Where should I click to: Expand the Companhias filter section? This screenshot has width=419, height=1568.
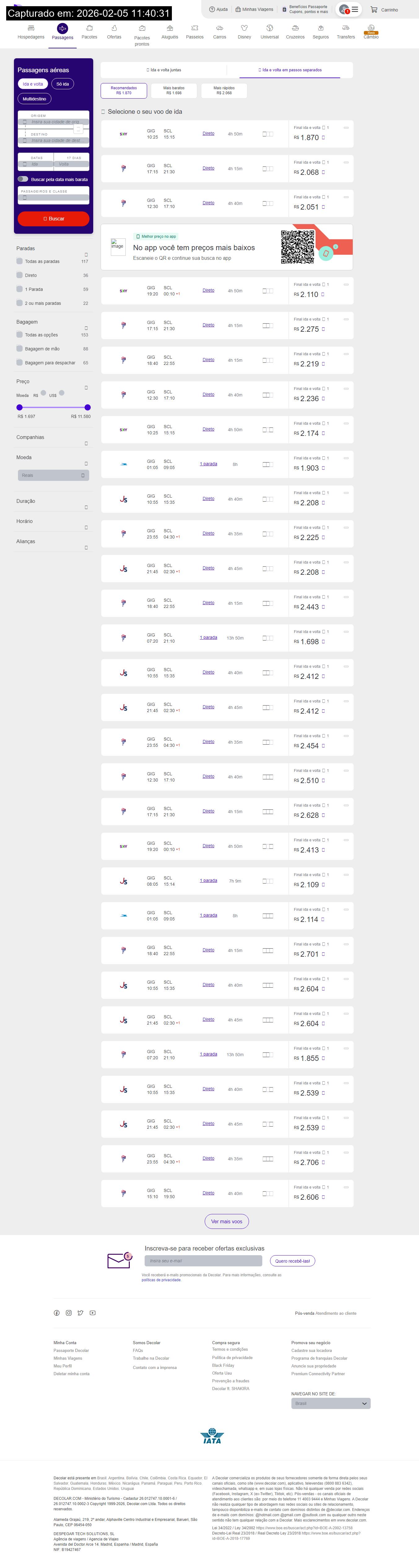pos(86,443)
